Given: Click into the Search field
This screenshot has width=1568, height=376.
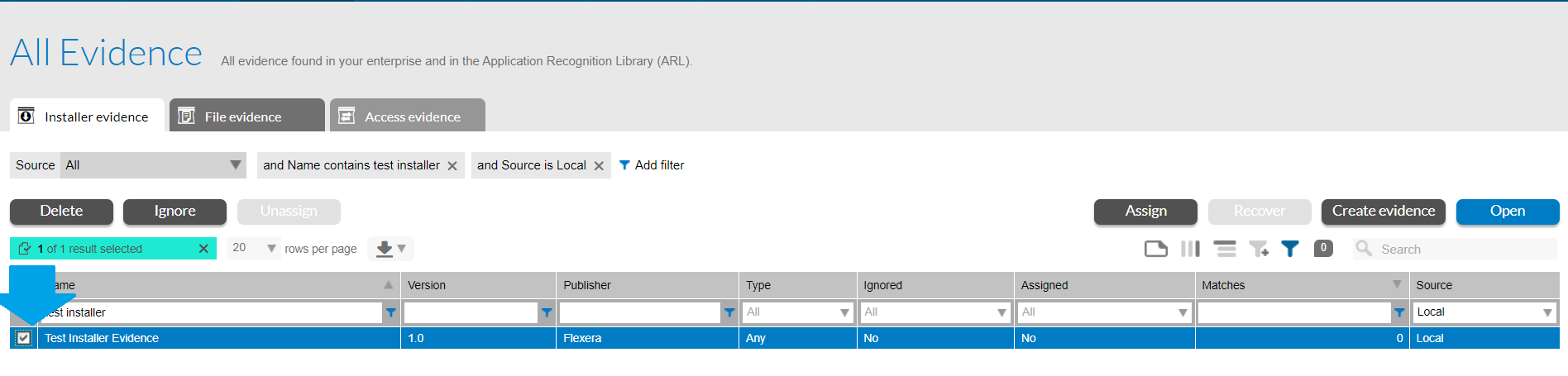Looking at the screenshot, I should (1466, 249).
